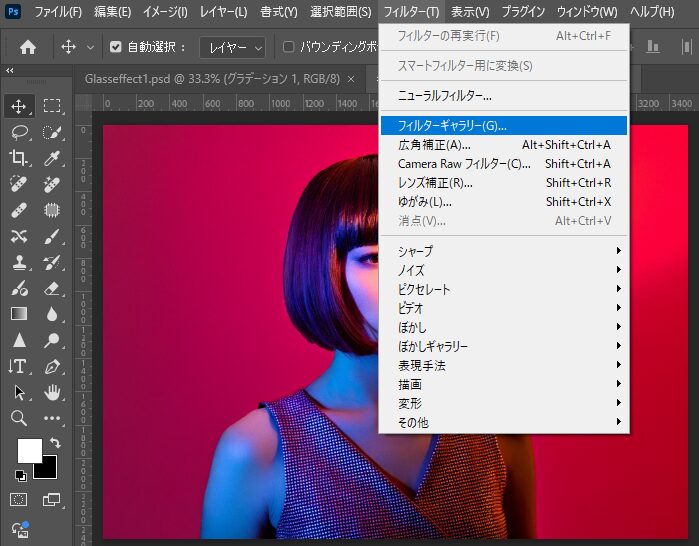This screenshot has width=699, height=546.
Task: Open the Edit Toolbar three-dots icon
Action: 52,418
